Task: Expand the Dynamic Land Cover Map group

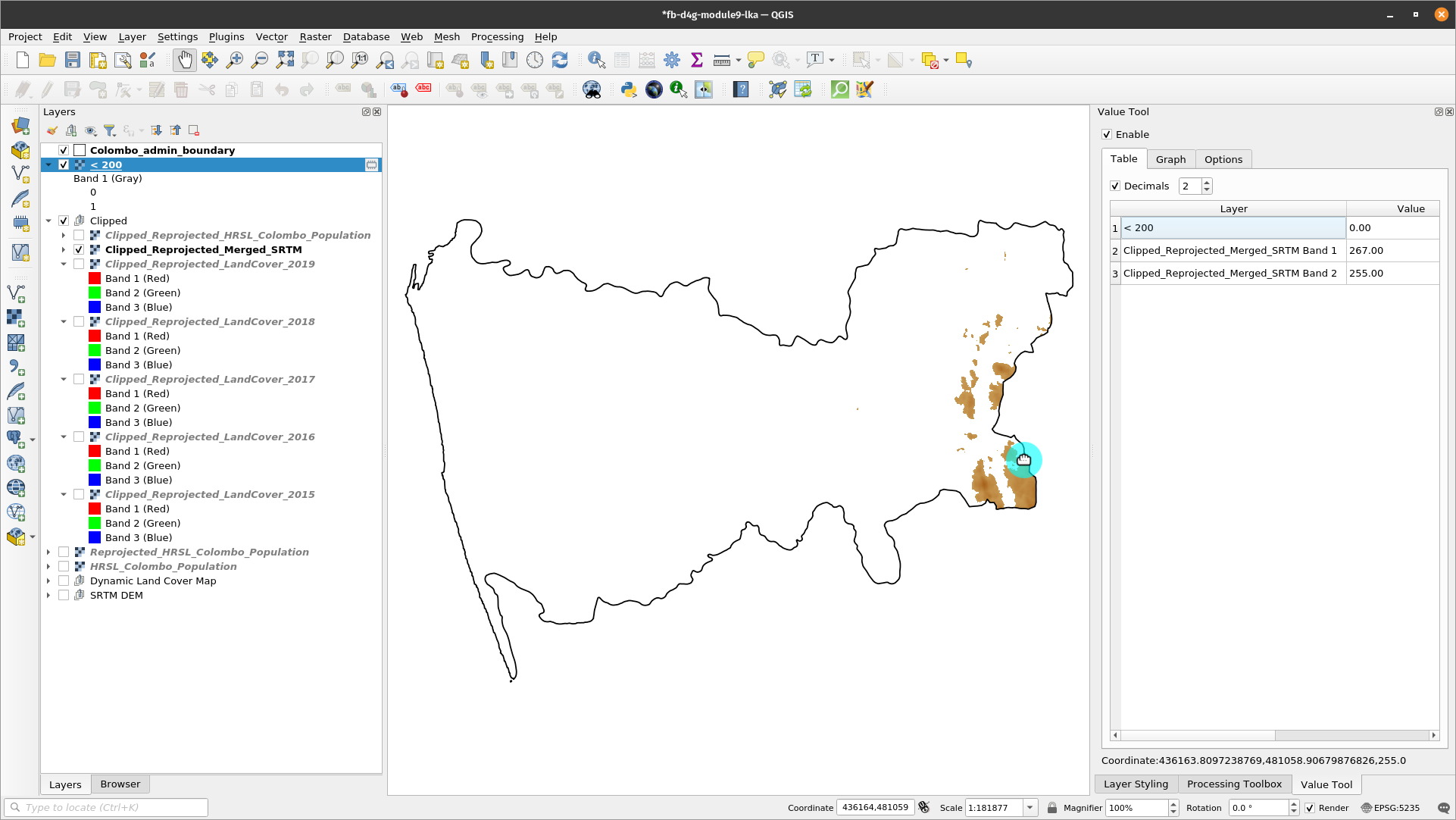Action: click(x=48, y=581)
